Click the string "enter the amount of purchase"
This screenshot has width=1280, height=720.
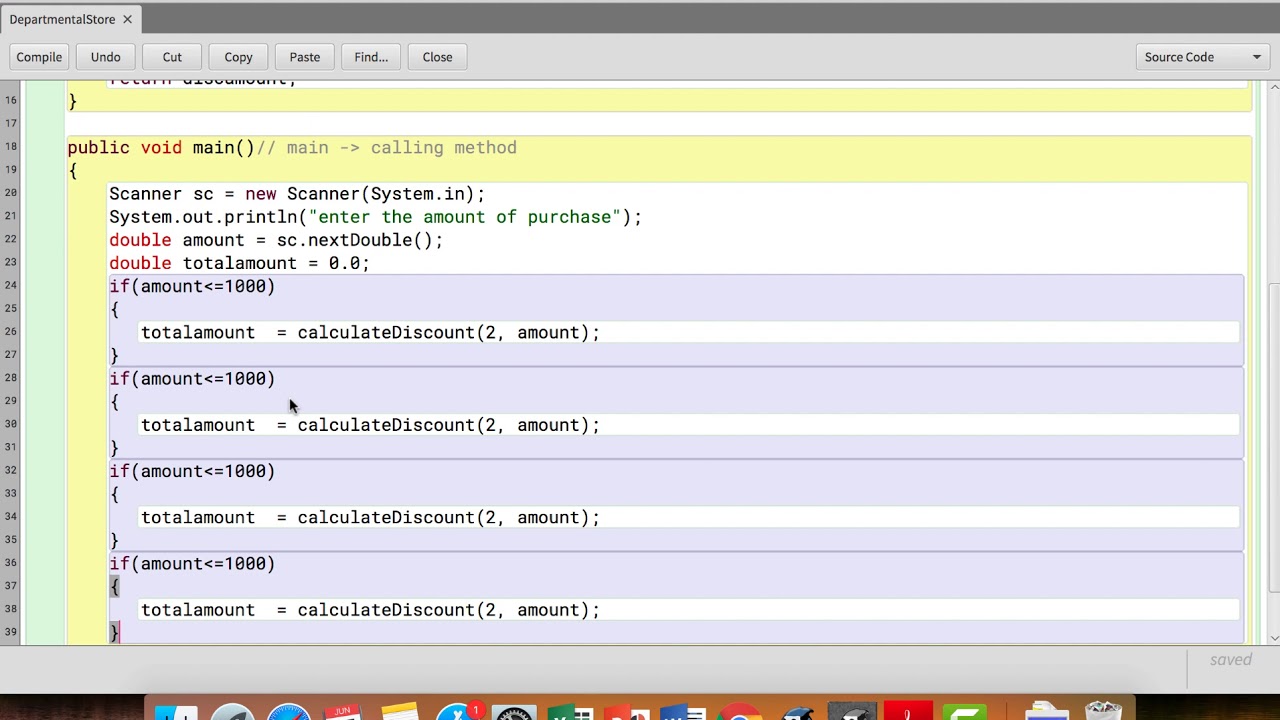[465, 217]
